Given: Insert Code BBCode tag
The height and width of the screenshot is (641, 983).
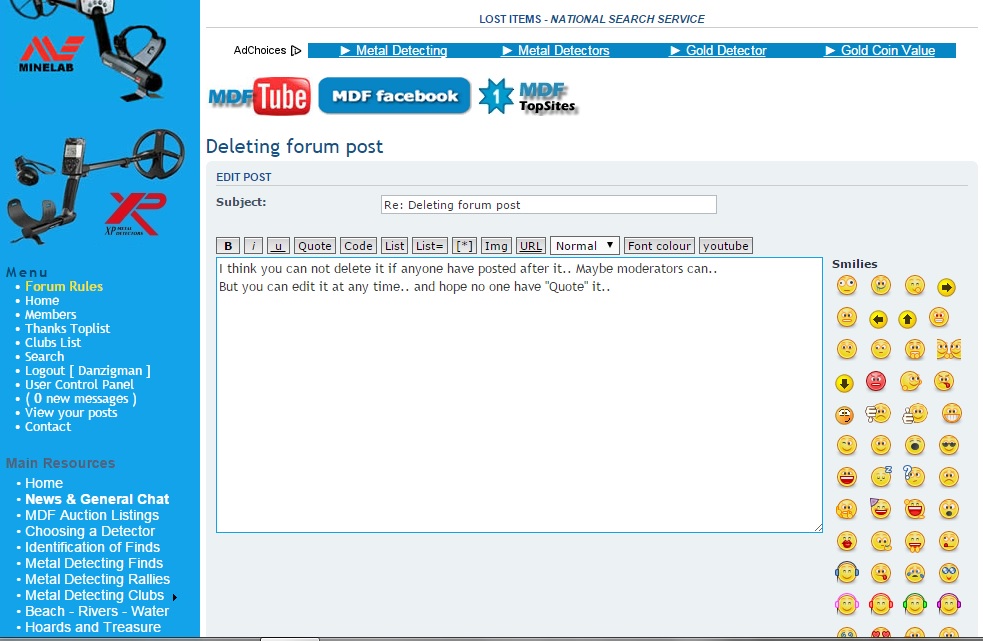Looking at the screenshot, I should (358, 246).
